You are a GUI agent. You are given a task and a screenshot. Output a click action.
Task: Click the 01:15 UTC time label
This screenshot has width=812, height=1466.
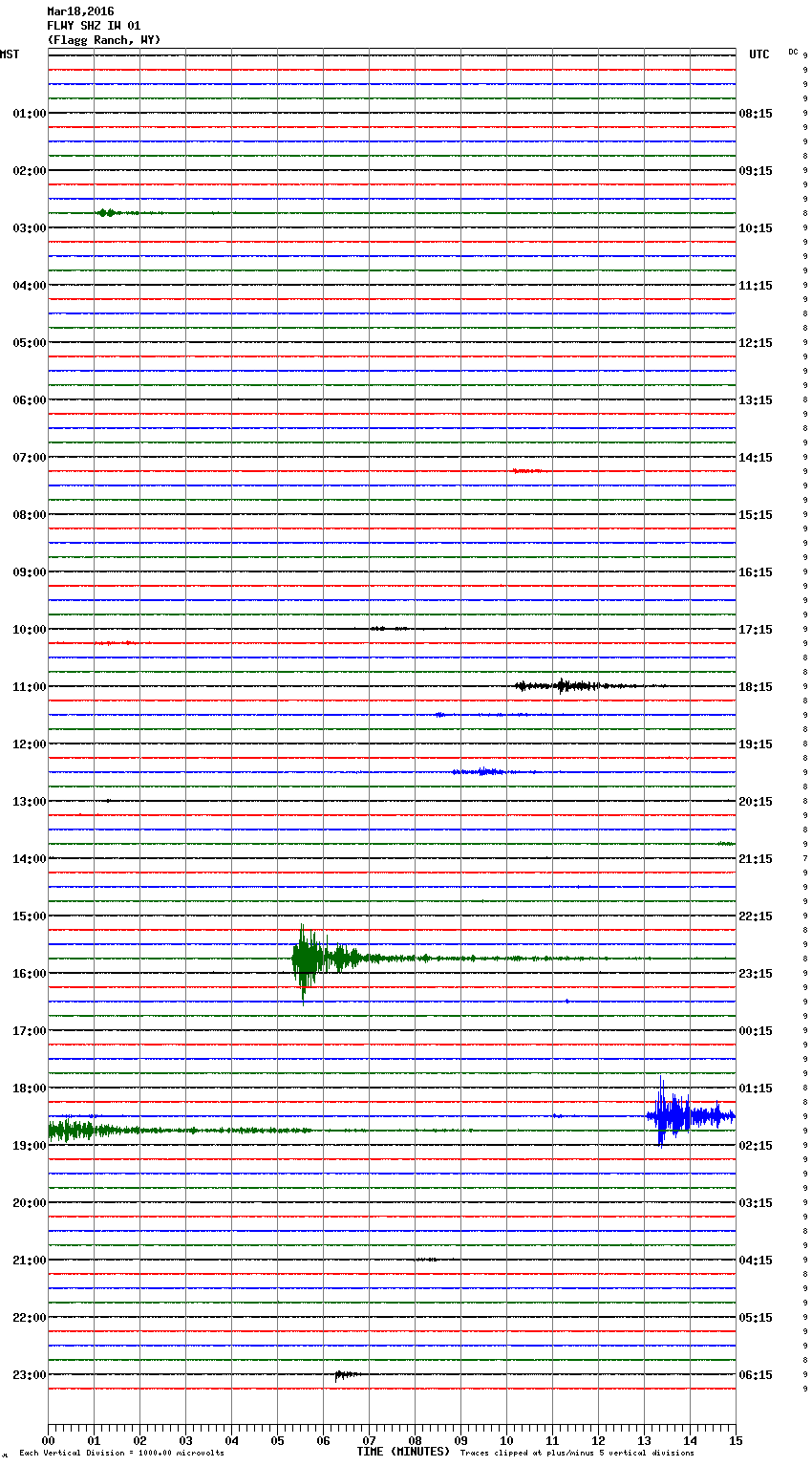[x=756, y=1088]
